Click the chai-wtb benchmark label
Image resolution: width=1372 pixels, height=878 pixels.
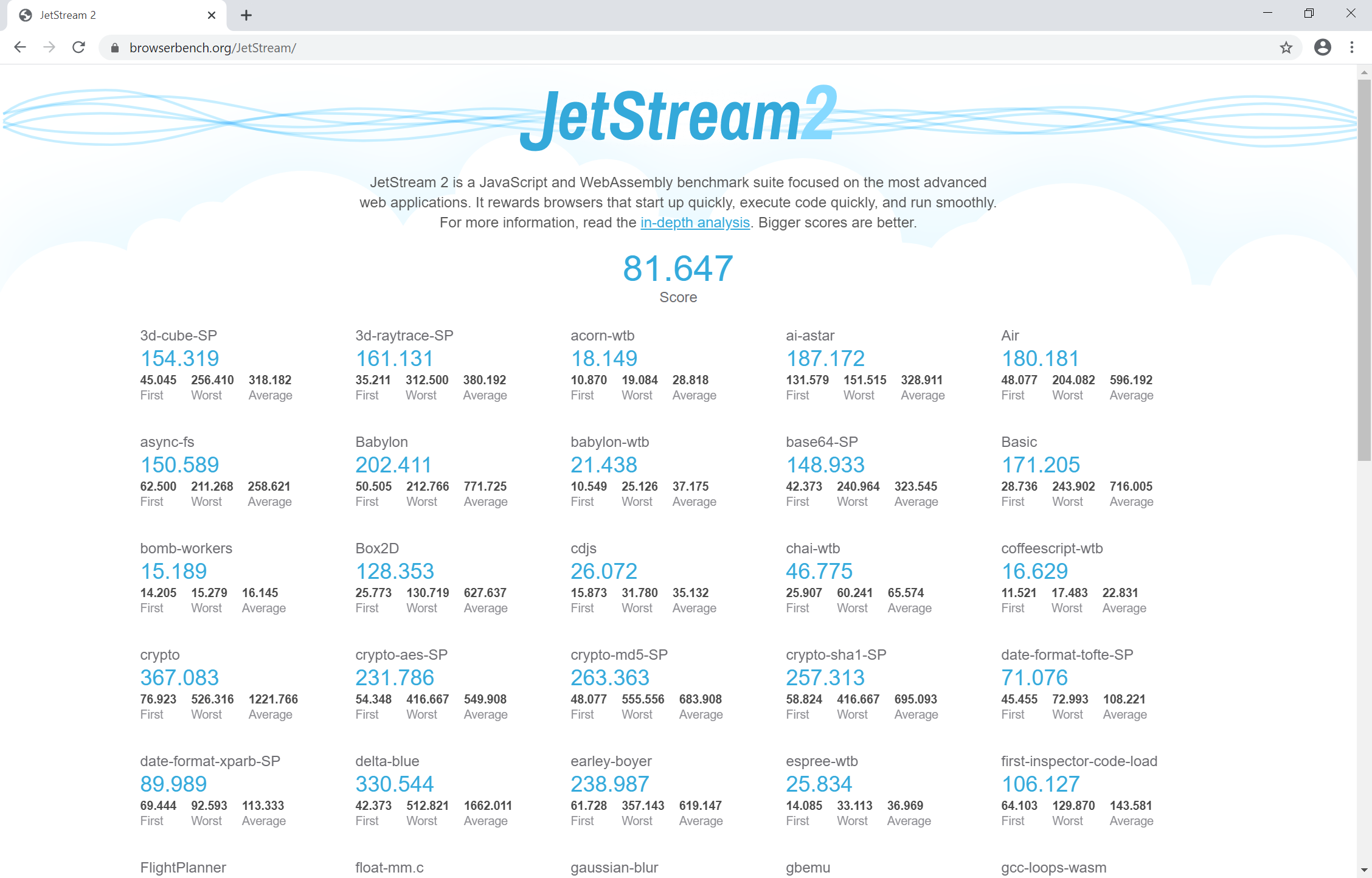[x=812, y=548]
